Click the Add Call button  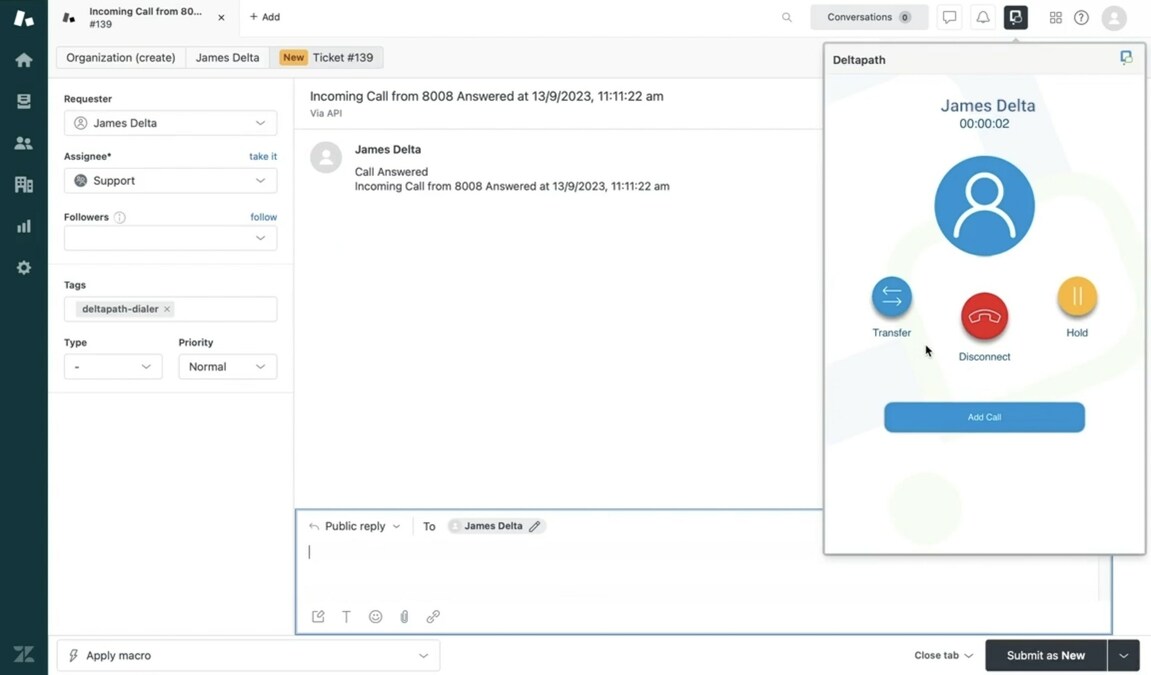984,417
